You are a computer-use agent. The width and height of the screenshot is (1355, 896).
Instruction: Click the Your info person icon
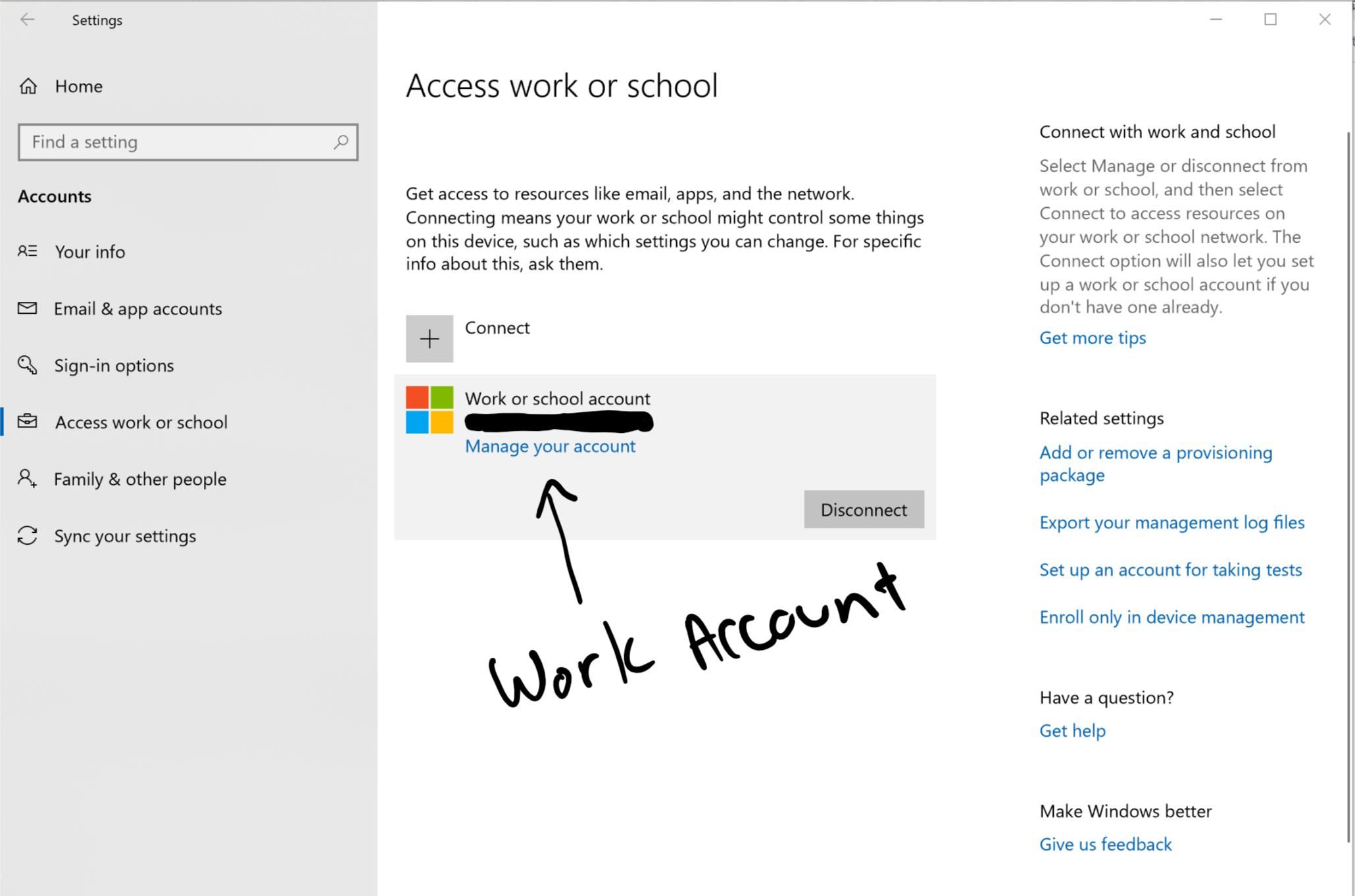28,251
